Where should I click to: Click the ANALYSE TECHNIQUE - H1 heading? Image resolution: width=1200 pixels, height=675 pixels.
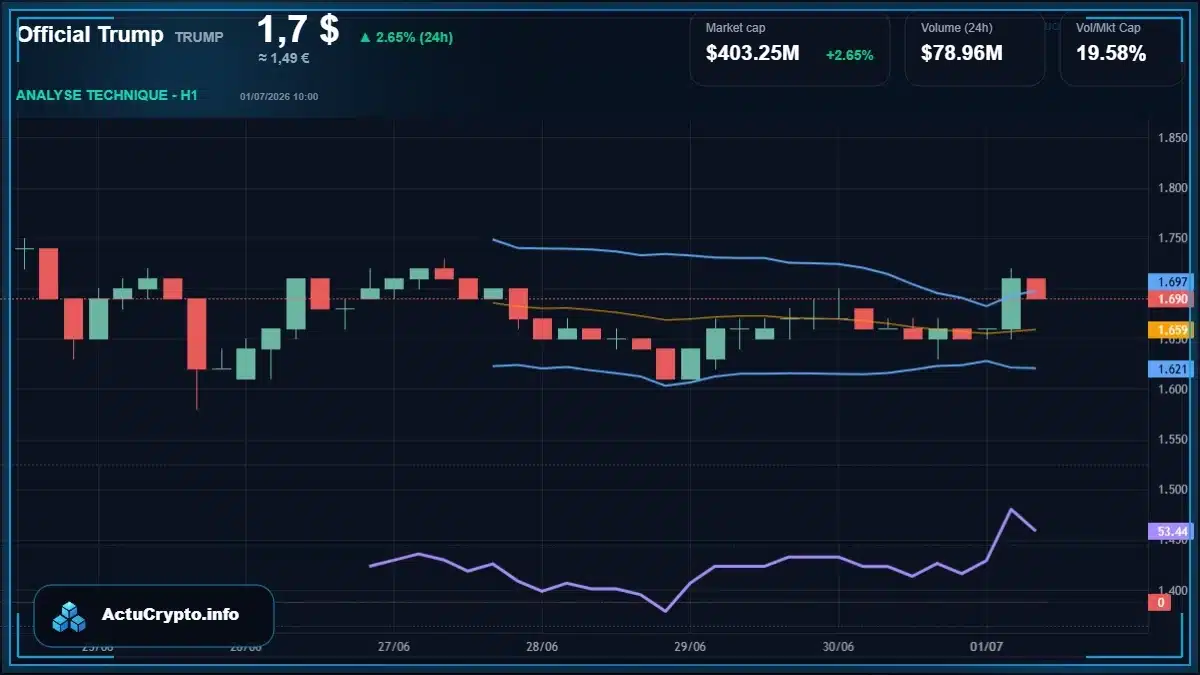click(x=107, y=95)
